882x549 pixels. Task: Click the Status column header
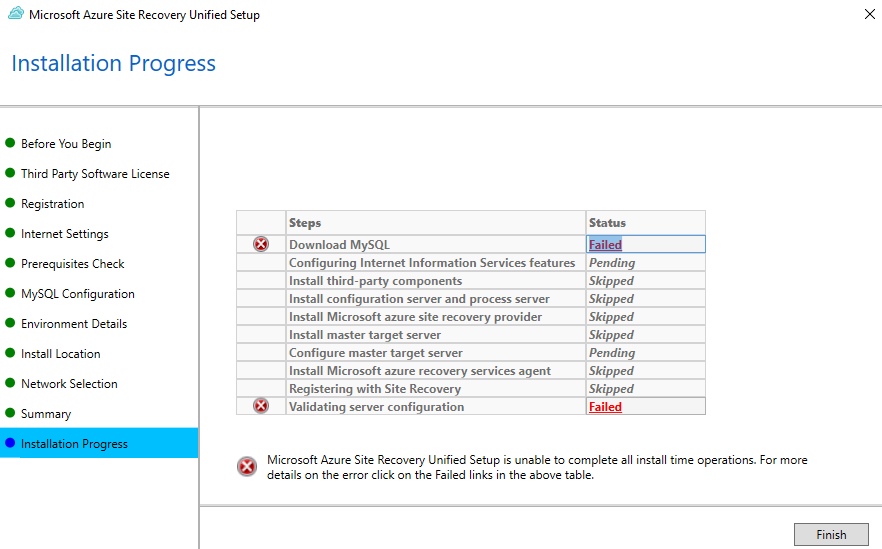[646, 223]
